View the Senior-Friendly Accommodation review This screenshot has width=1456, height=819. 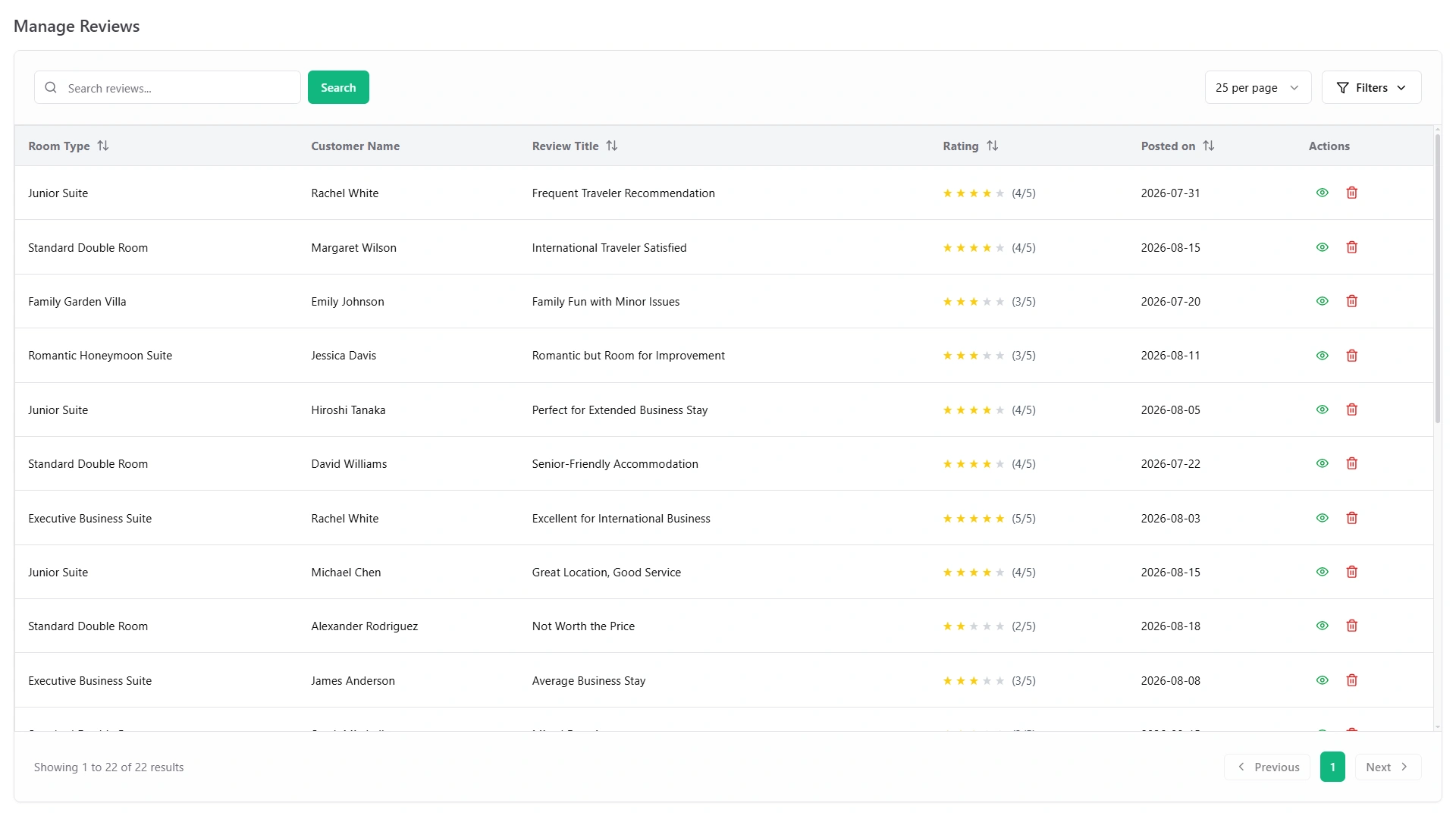tap(1322, 463)
